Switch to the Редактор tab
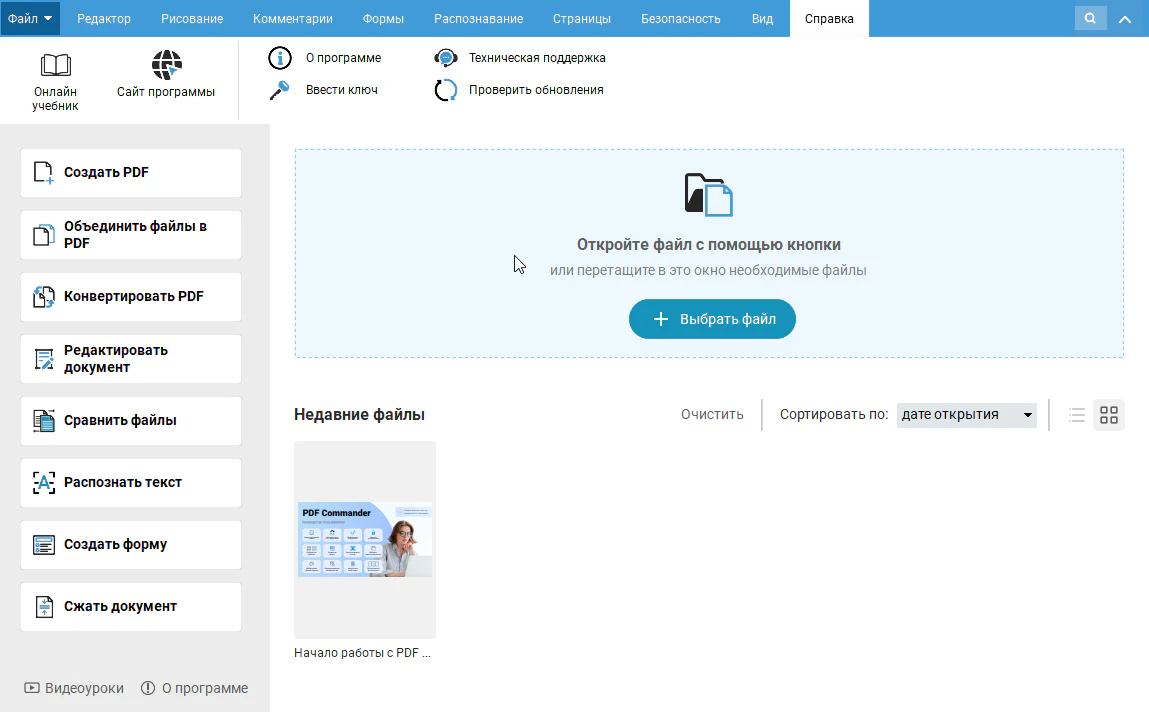This screenshot has height=712, width=1149. [104, 18]
